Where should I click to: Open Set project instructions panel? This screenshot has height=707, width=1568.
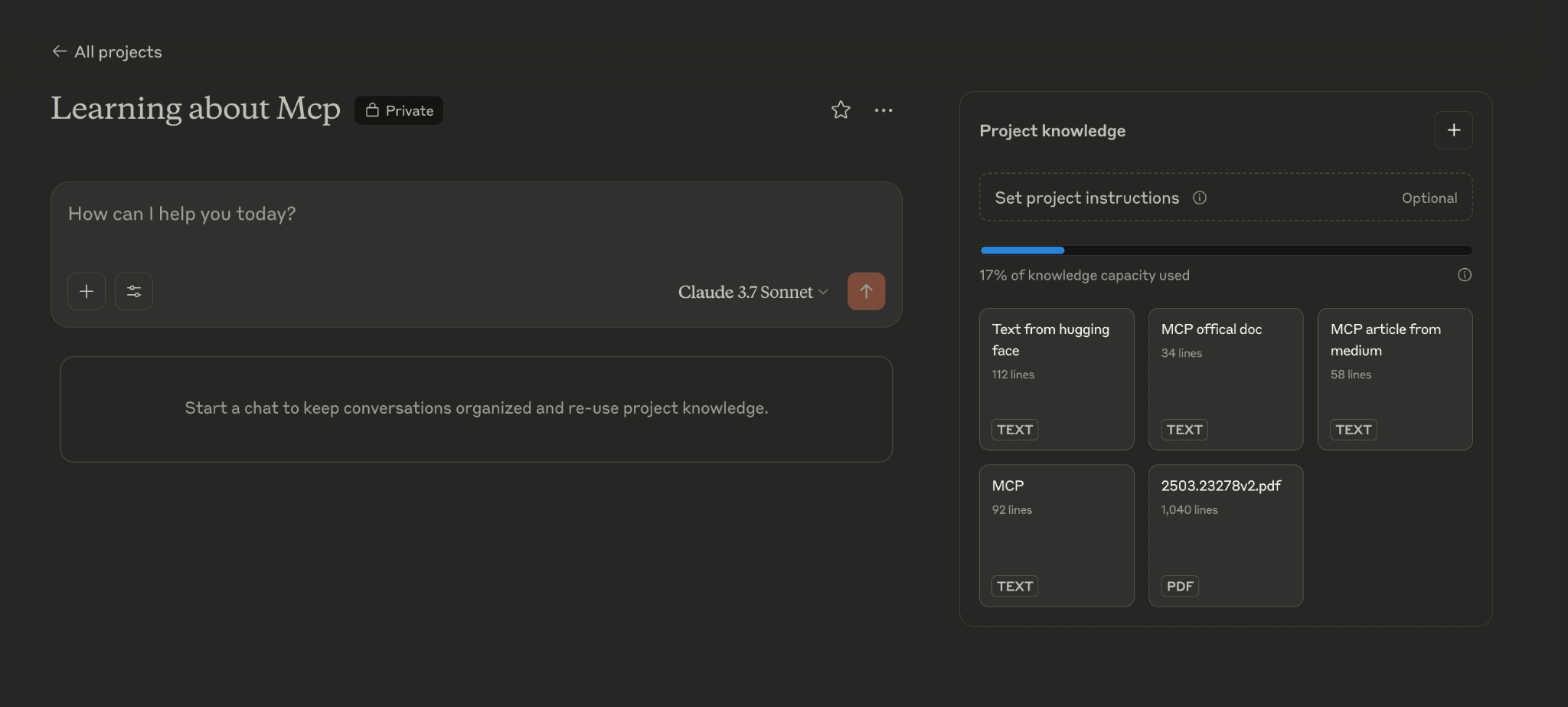click(1086, 198)
